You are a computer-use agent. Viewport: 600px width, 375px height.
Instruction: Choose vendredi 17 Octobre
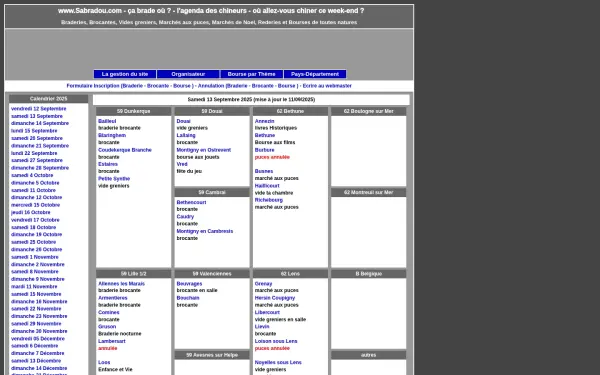click(x=35, y=220)
